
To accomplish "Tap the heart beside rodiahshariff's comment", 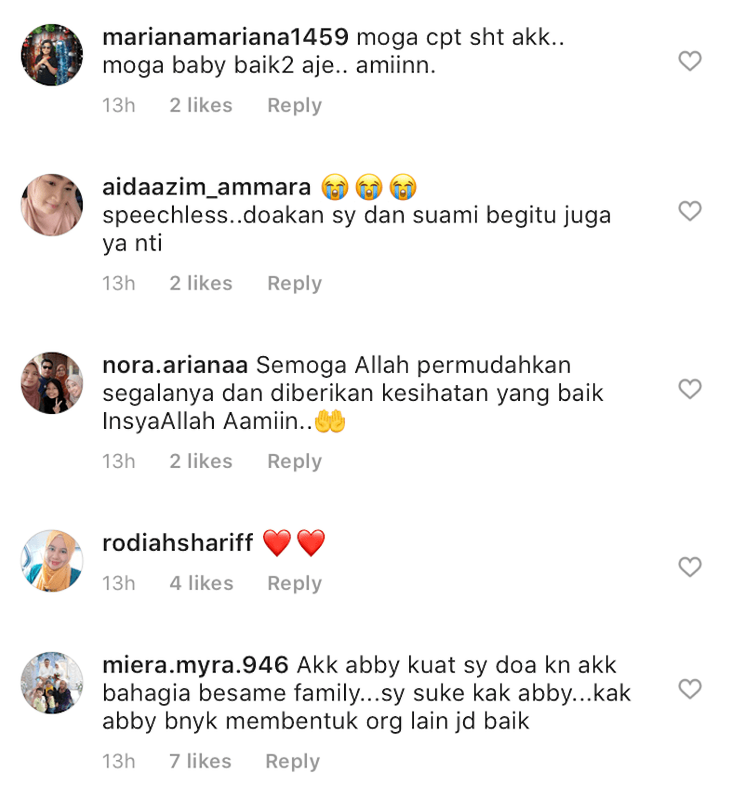I will point(689,567).
